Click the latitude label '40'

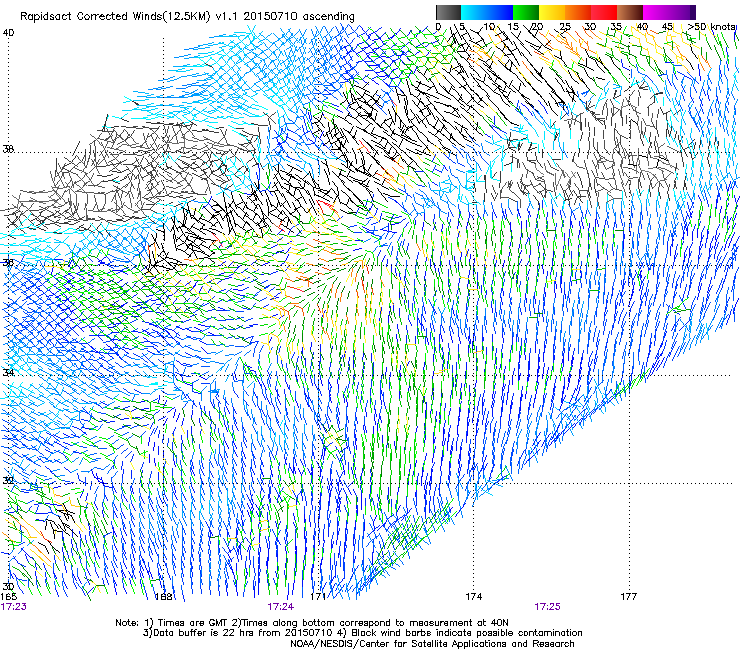pyautogui.click(x=8, y=33)
